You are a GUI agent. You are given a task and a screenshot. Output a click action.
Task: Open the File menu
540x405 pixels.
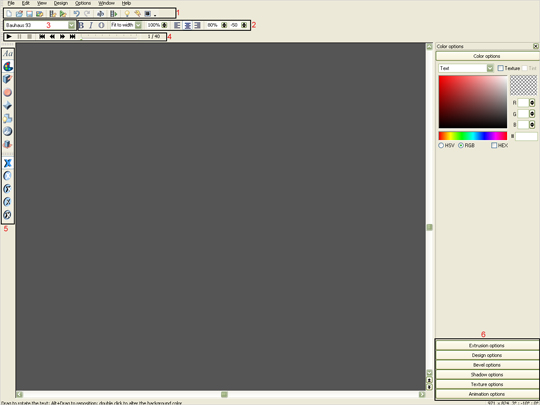11,3
